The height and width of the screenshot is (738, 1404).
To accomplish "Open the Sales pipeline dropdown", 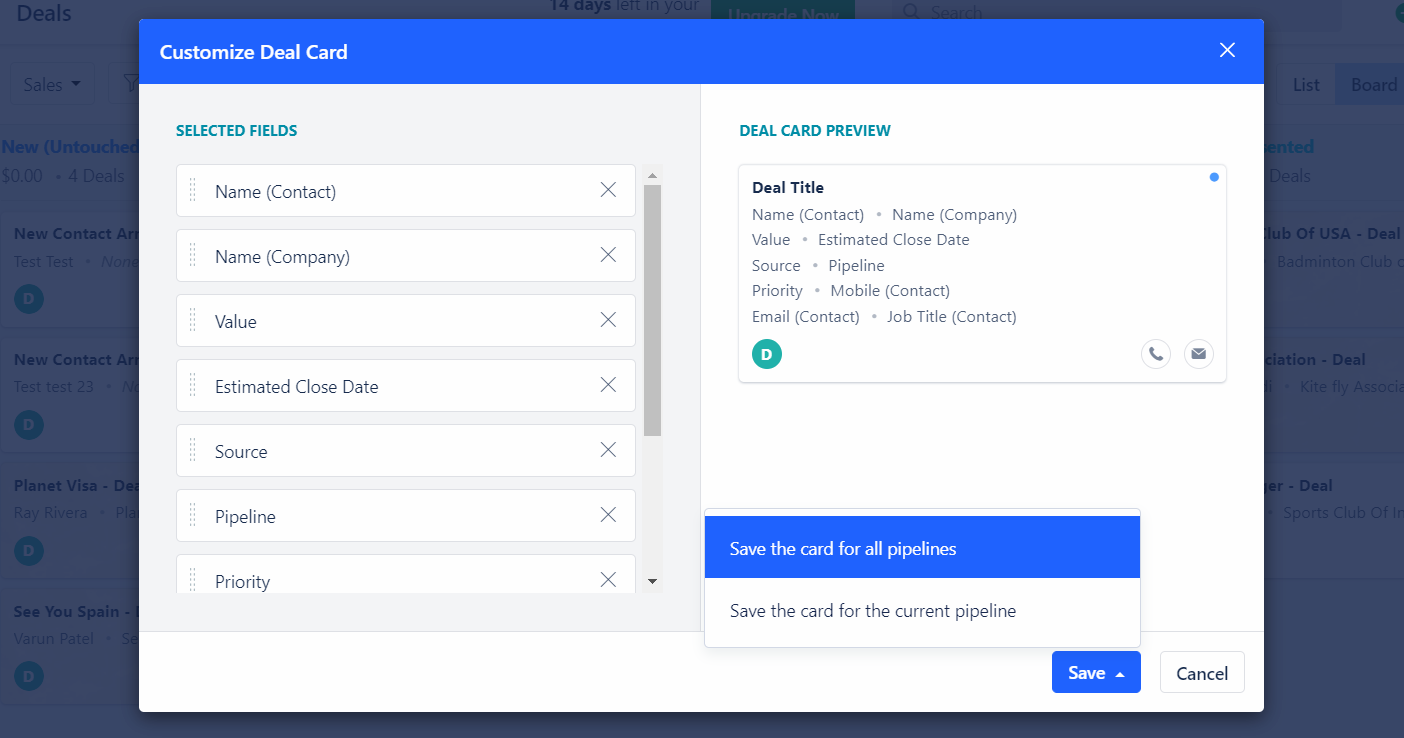I will [52, 83].
